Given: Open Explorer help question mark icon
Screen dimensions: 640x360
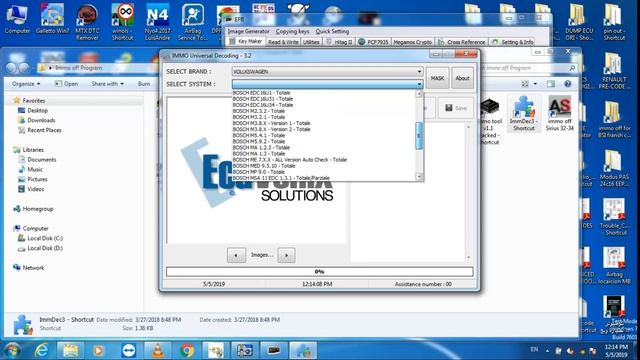Looking at the screenshot, I should coord(567,84).
